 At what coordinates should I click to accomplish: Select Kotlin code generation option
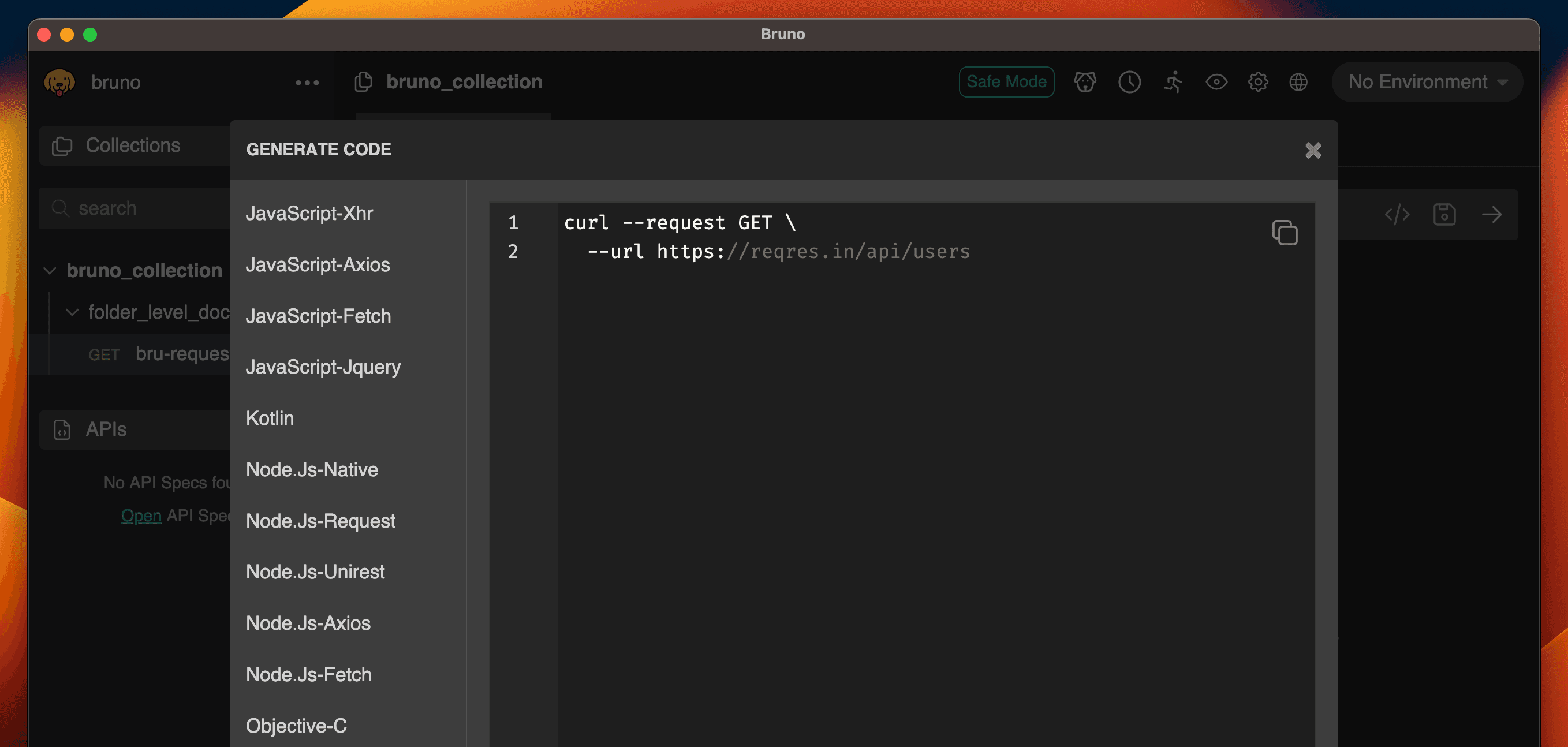[270, 418]
